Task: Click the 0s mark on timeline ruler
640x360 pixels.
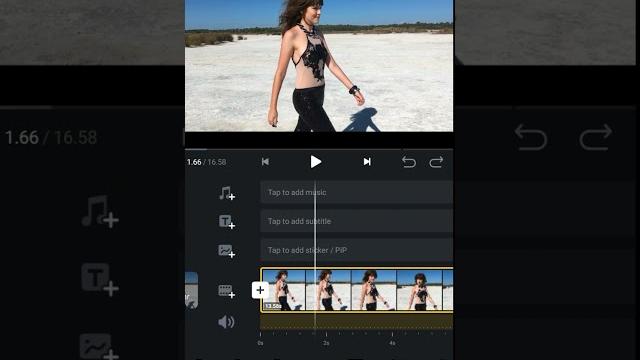Action: (260, 343)
